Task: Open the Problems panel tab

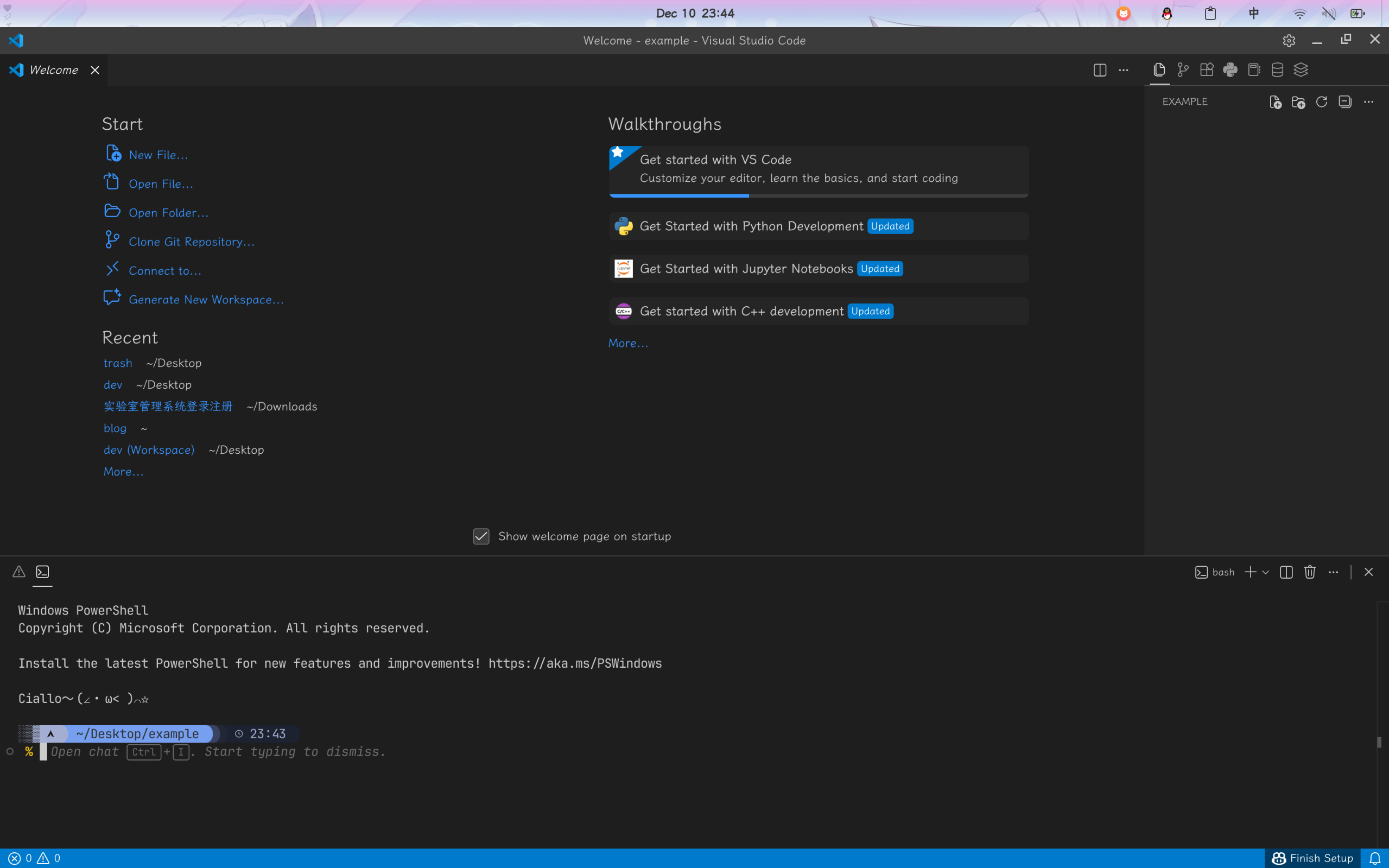Action: (x=19, y=572)
